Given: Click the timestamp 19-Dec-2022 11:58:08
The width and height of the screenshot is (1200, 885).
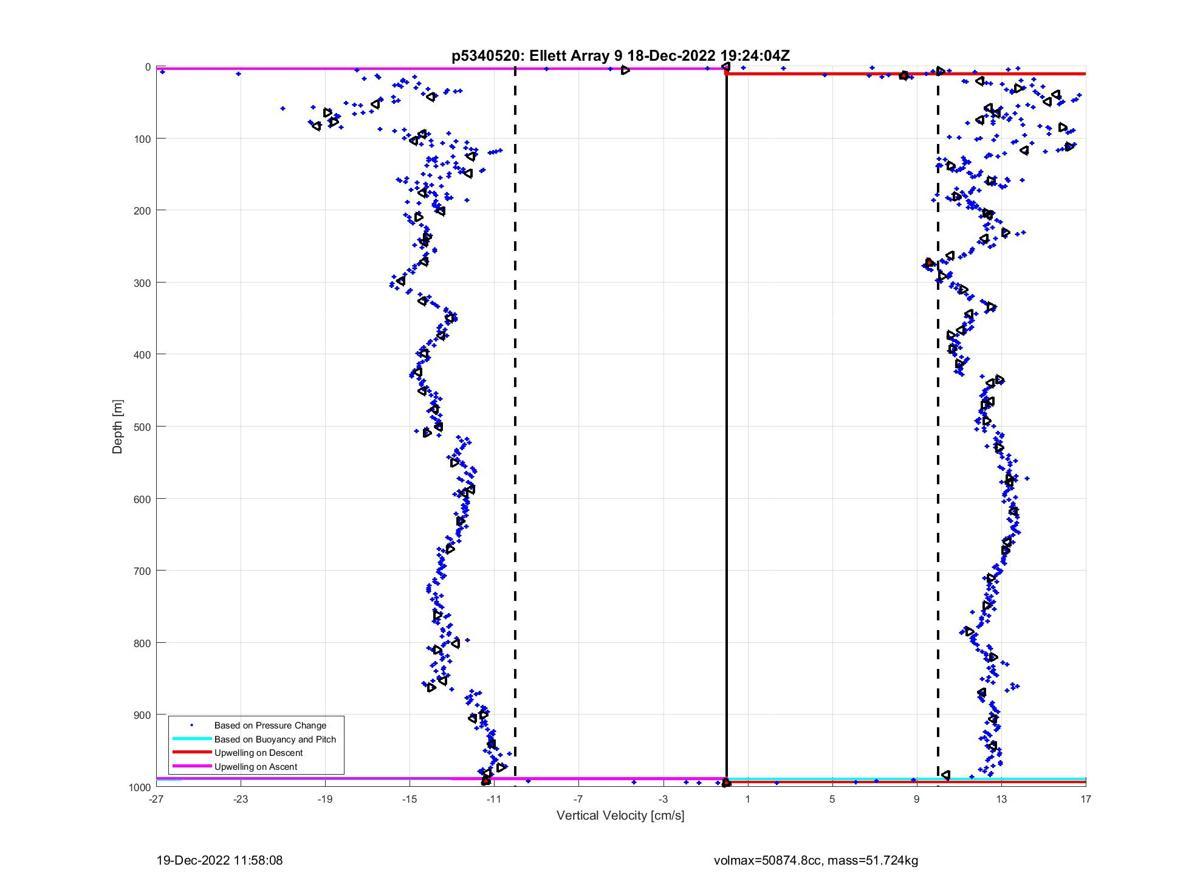Looking at the screenshot, I should [x=219, y=860].
